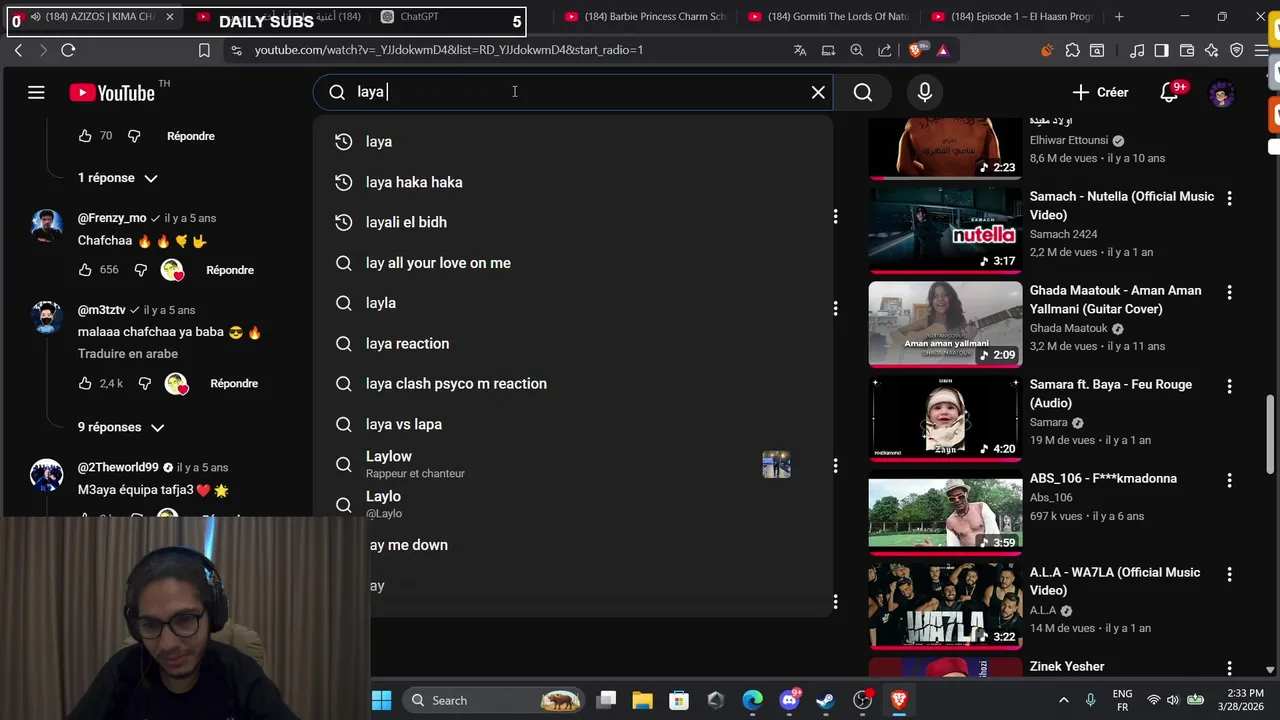Screen dimensions: 1280x720
Task: Clear the search box text
Action: 818,92
